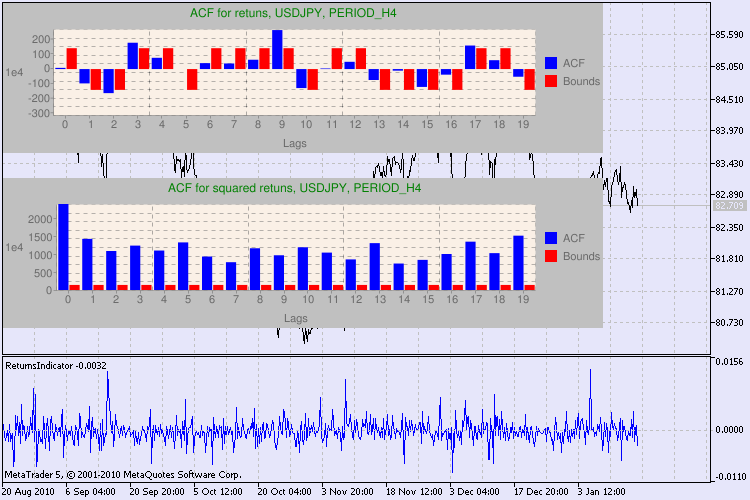Screen dimensions: 750x500
Task: Click lag label 19 under the squared returns chart
Action: pos(523,300)
